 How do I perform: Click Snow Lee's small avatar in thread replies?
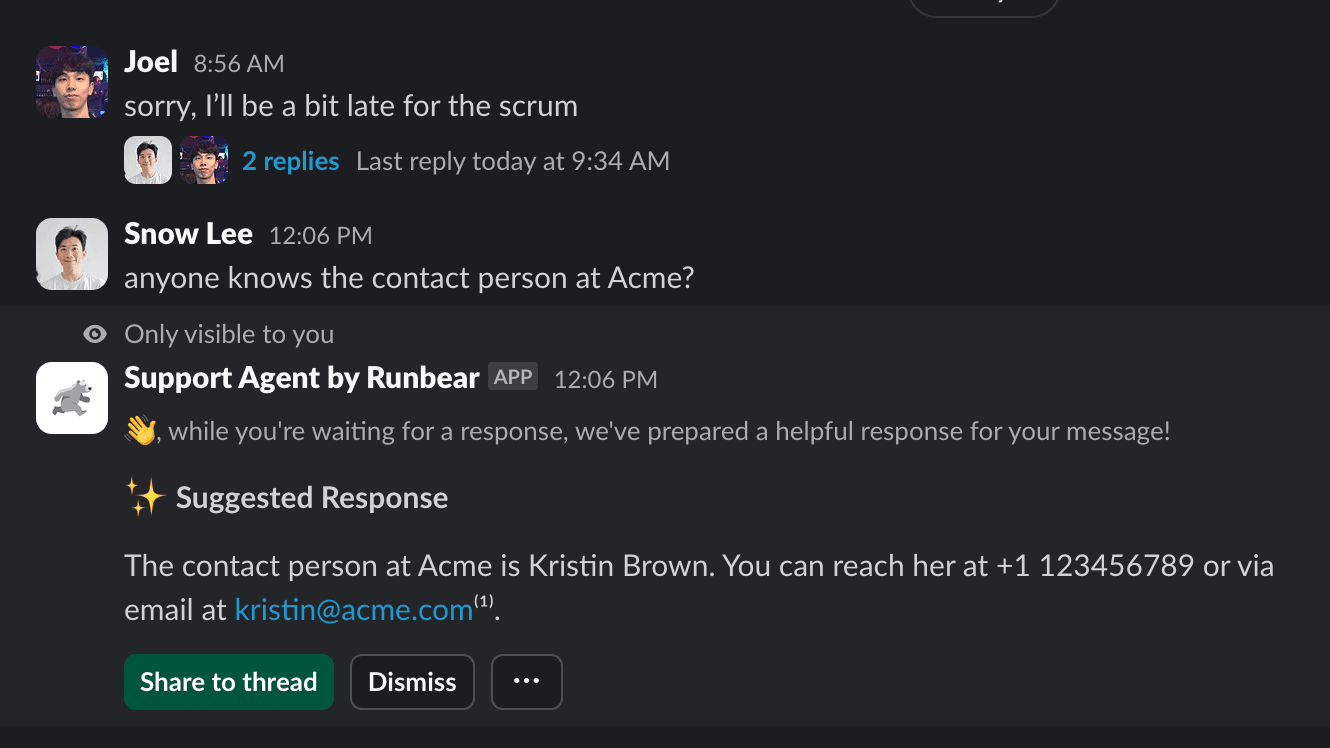coord(148,161)
